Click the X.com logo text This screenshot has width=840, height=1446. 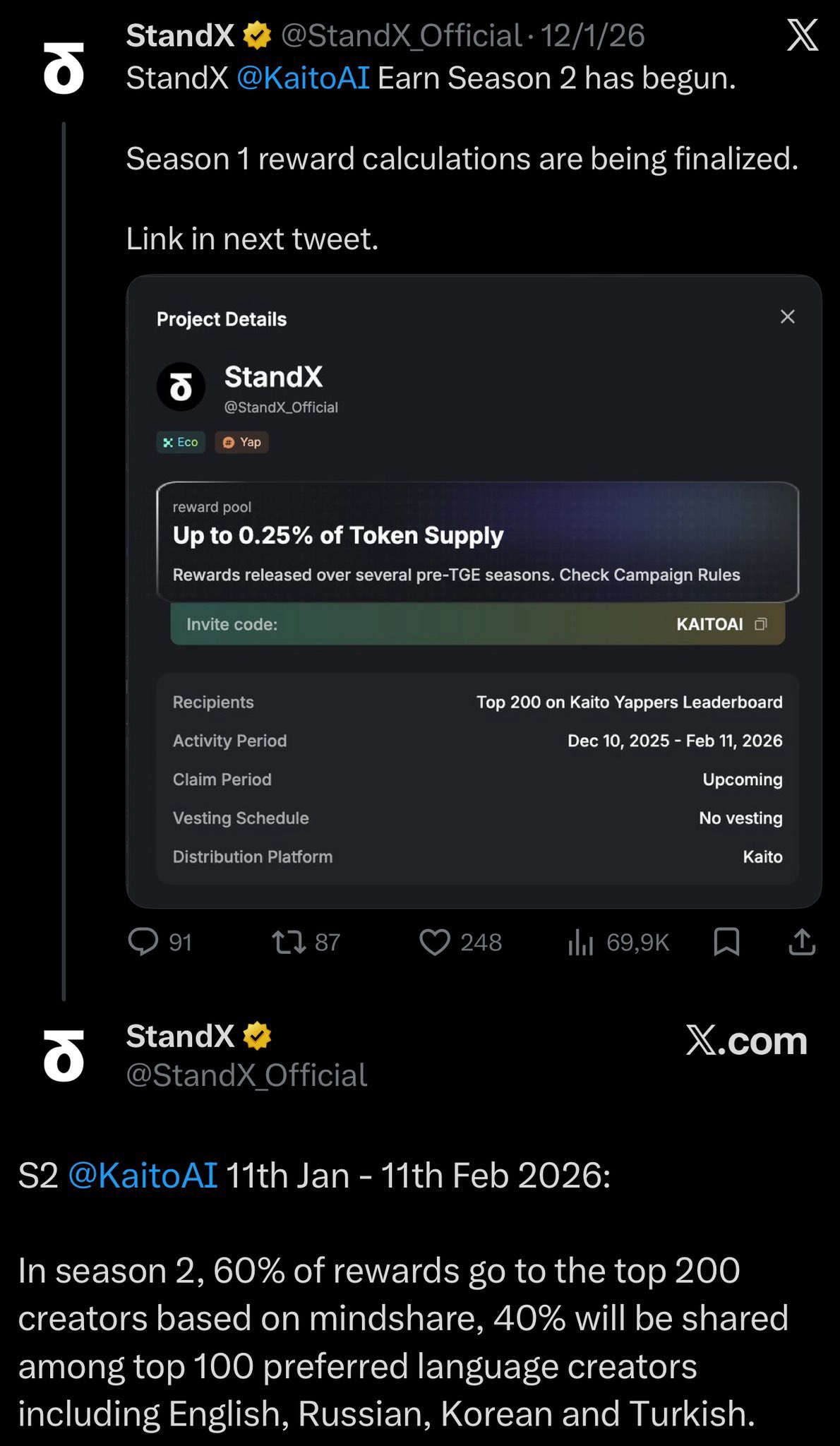click(746, 1041)
